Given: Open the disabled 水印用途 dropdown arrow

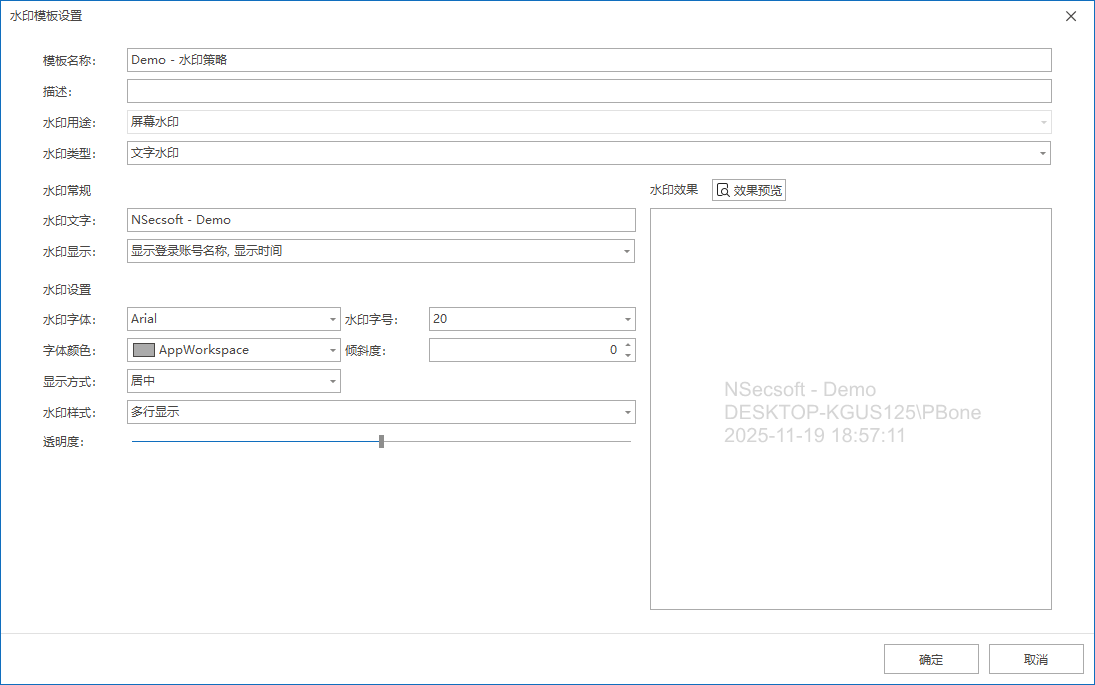Looking at the screenshot, I should click(x=1043, y=123).
